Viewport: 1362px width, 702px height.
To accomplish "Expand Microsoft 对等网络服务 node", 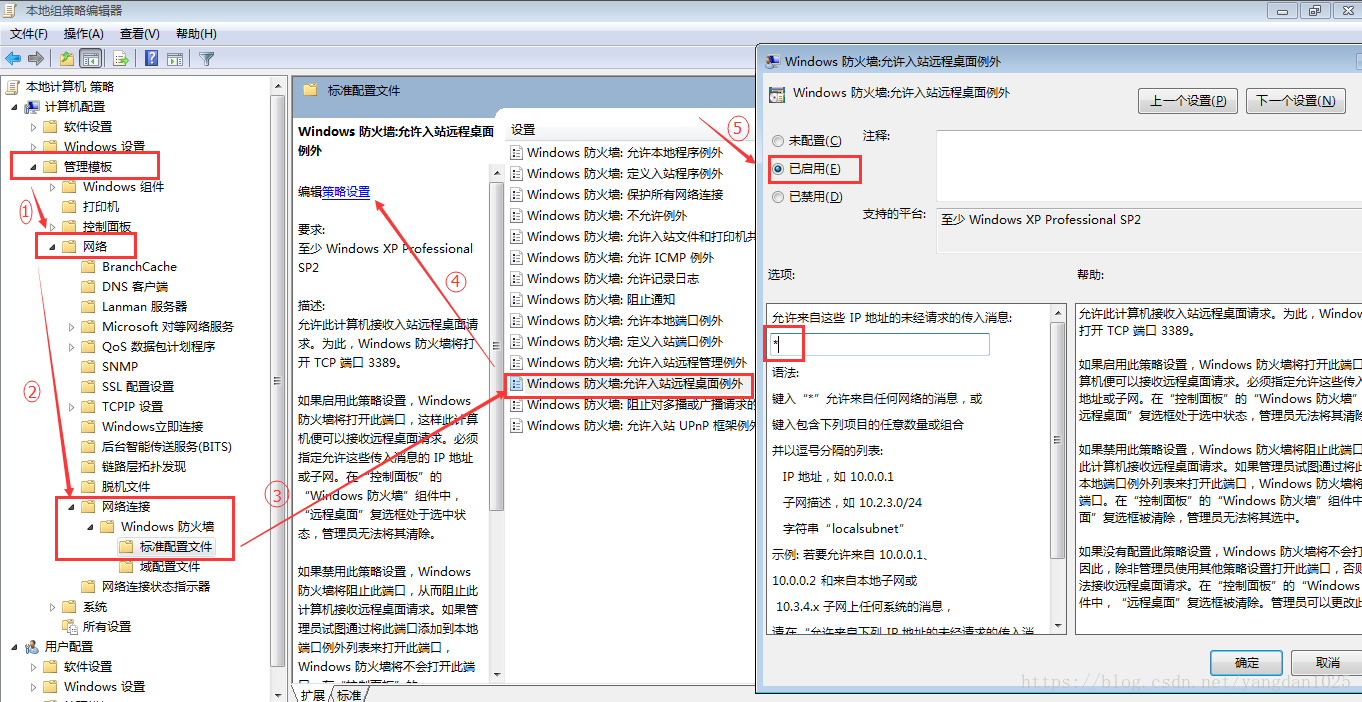I will click(71, 327).
